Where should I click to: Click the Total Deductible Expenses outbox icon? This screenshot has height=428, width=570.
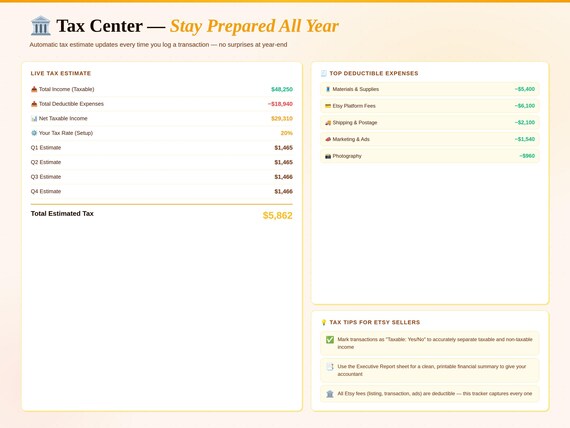[x=34, y=104]
